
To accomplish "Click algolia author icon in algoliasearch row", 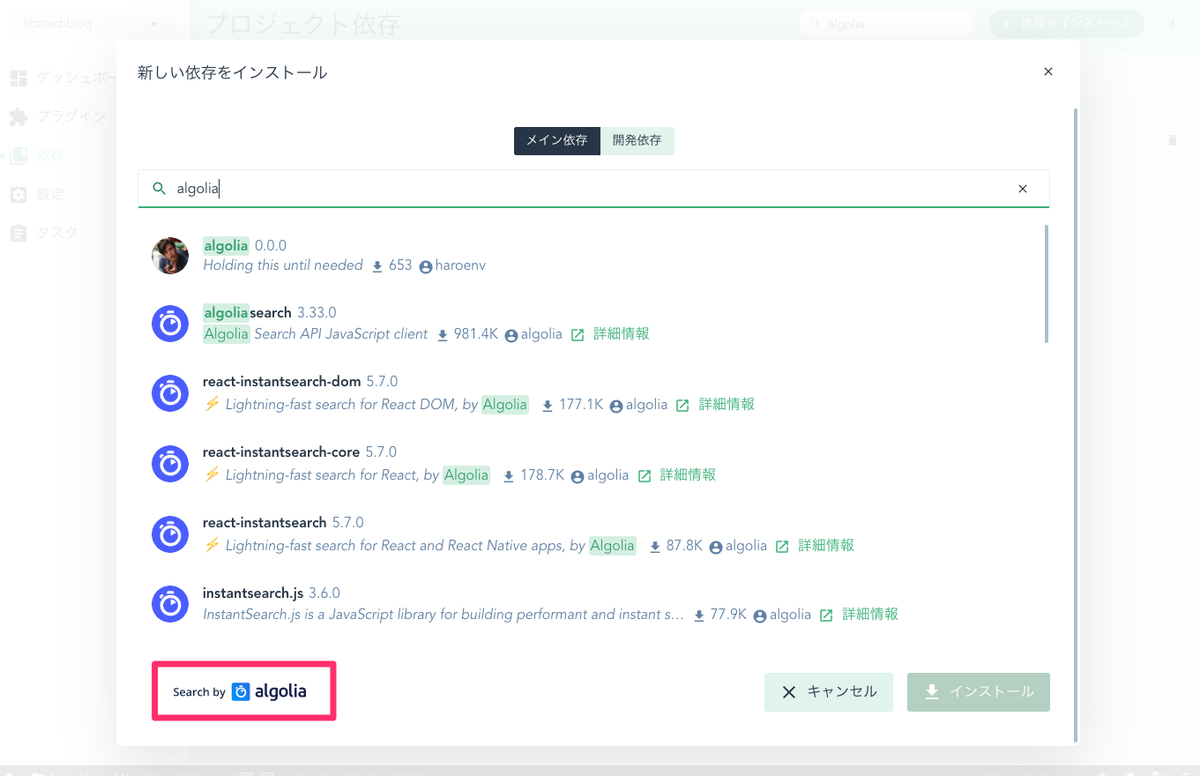I will point(512,335).
